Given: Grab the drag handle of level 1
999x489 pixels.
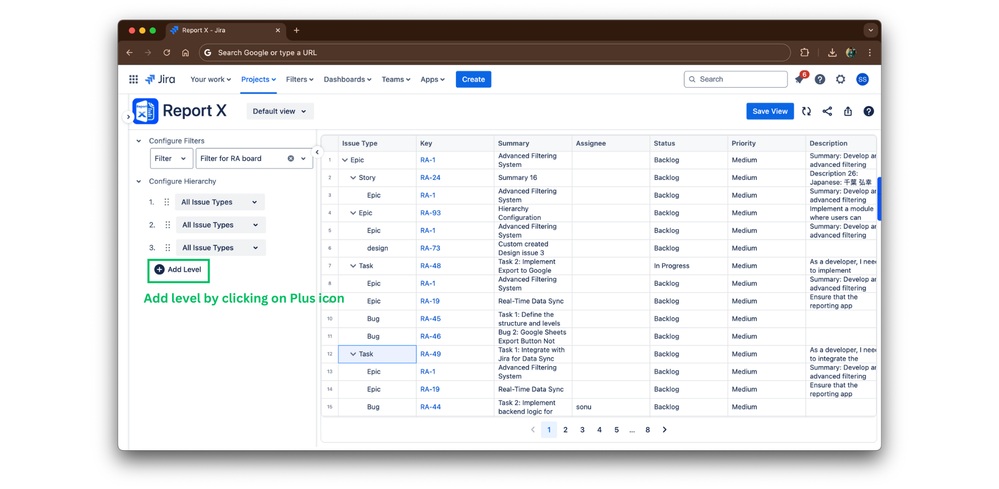Looking at the screenshot, I should (x=166, y=202).
